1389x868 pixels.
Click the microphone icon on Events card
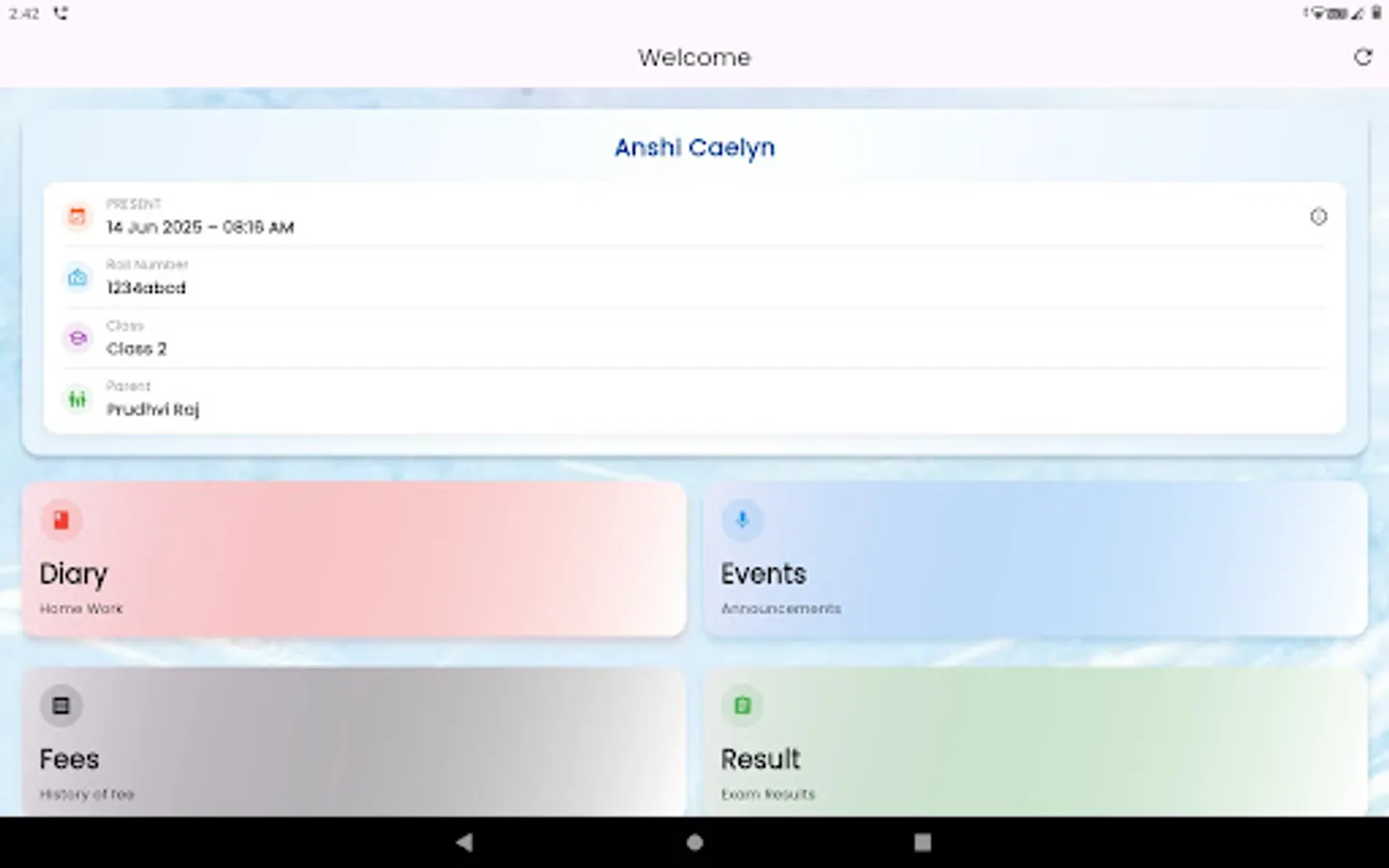742,520
